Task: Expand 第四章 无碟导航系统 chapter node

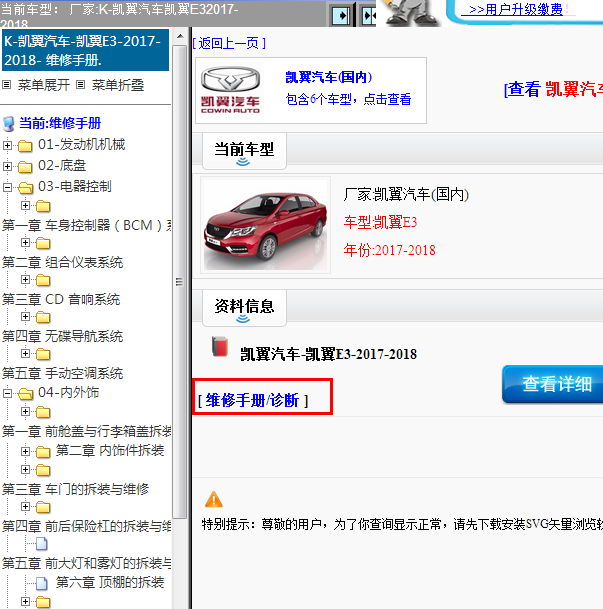Action: click(x=25, y=317)
